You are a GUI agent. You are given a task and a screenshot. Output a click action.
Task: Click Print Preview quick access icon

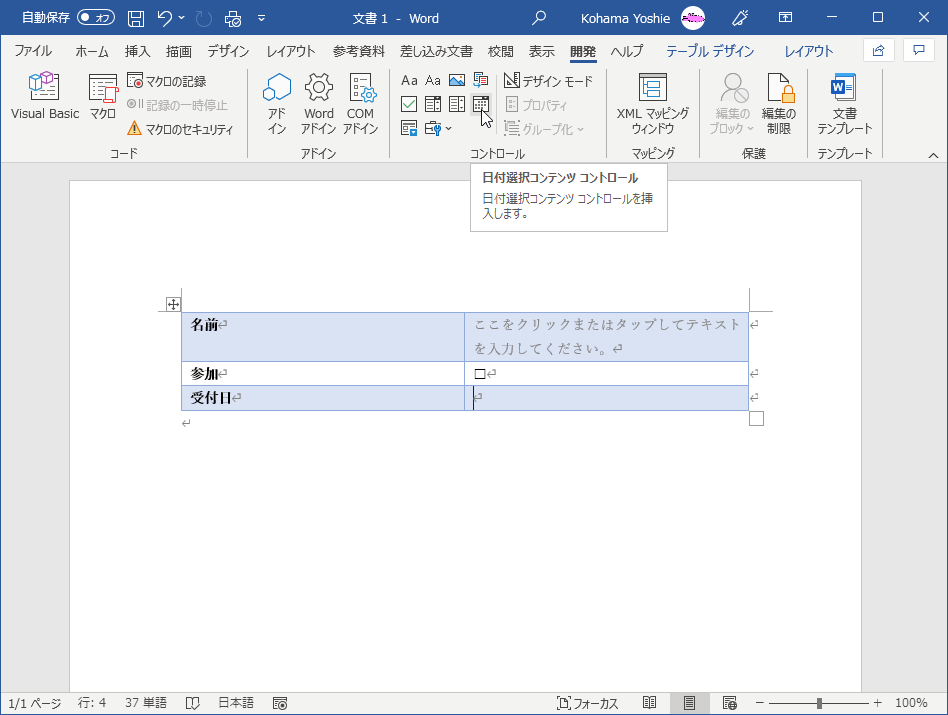tap(233, 18)
